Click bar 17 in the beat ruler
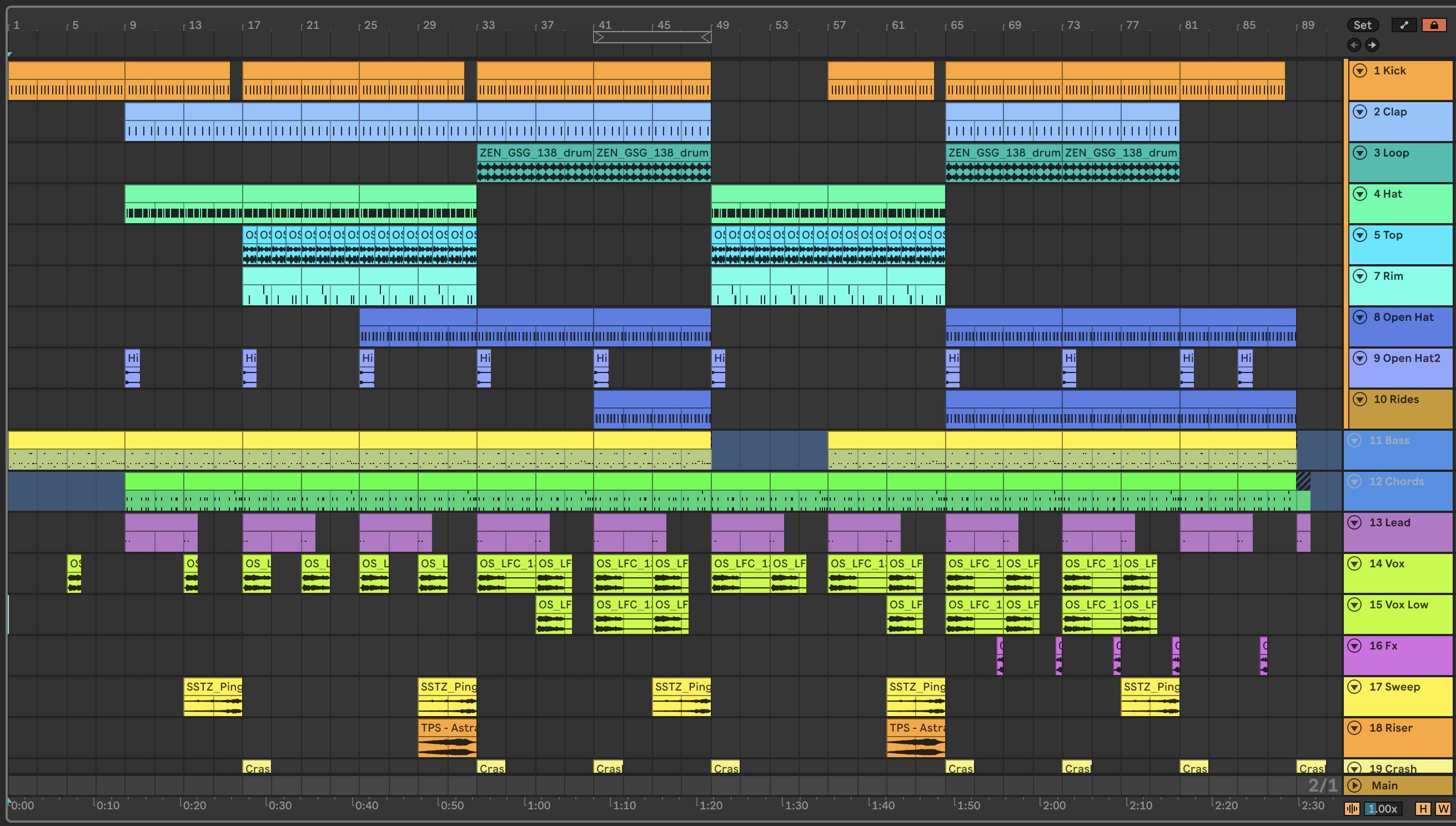The width and height of the screenshot is (1456, 826). (254, 25)
